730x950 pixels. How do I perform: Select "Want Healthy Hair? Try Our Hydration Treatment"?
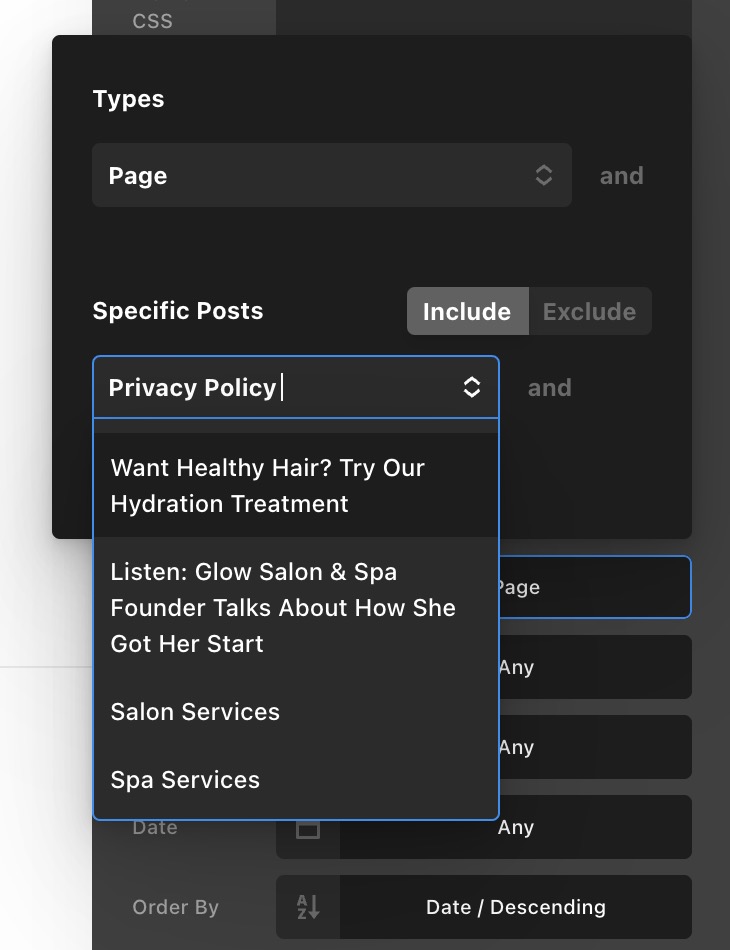point(268,486)
